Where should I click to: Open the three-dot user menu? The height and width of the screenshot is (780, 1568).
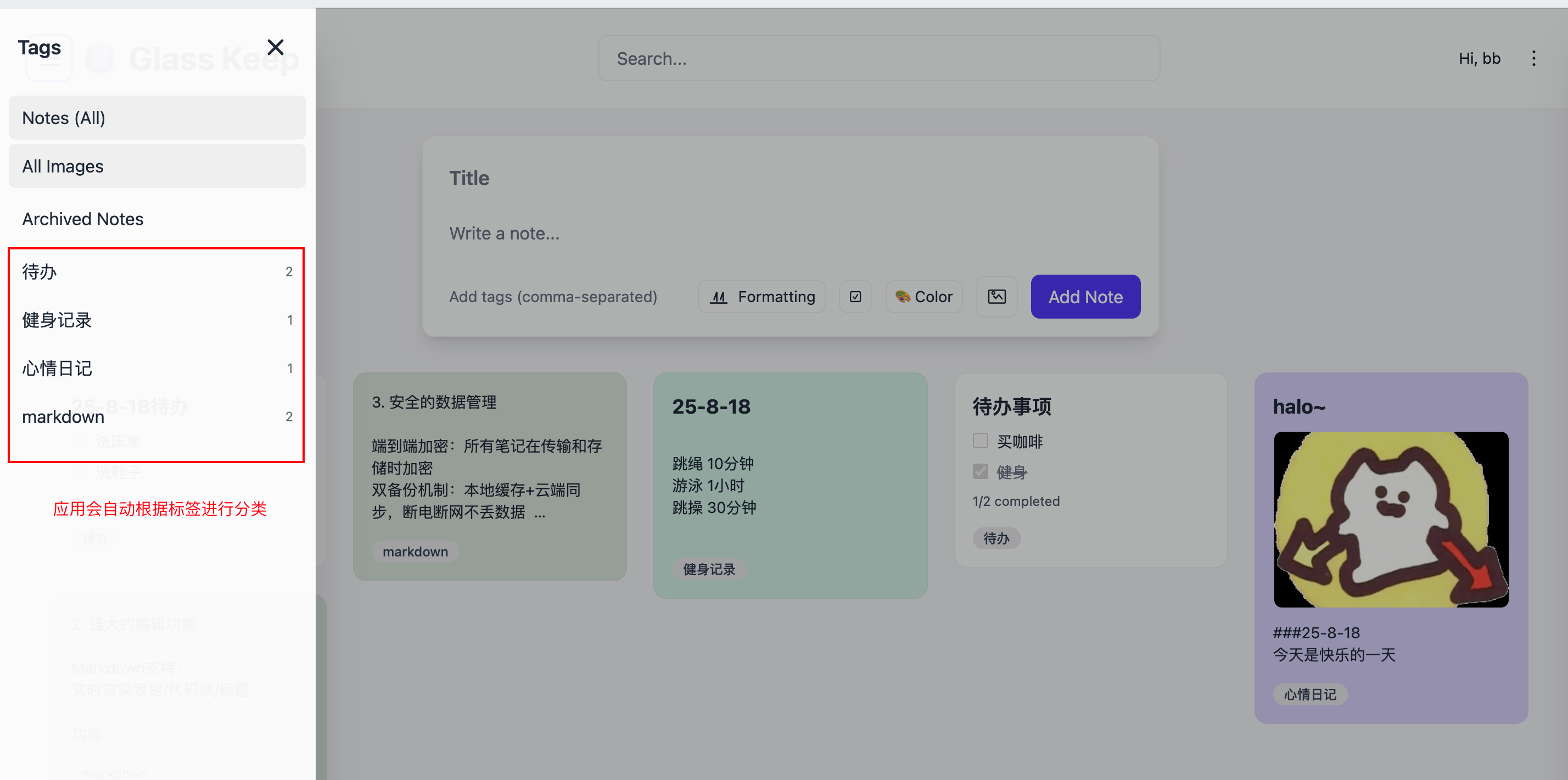tap(1533, 58)
